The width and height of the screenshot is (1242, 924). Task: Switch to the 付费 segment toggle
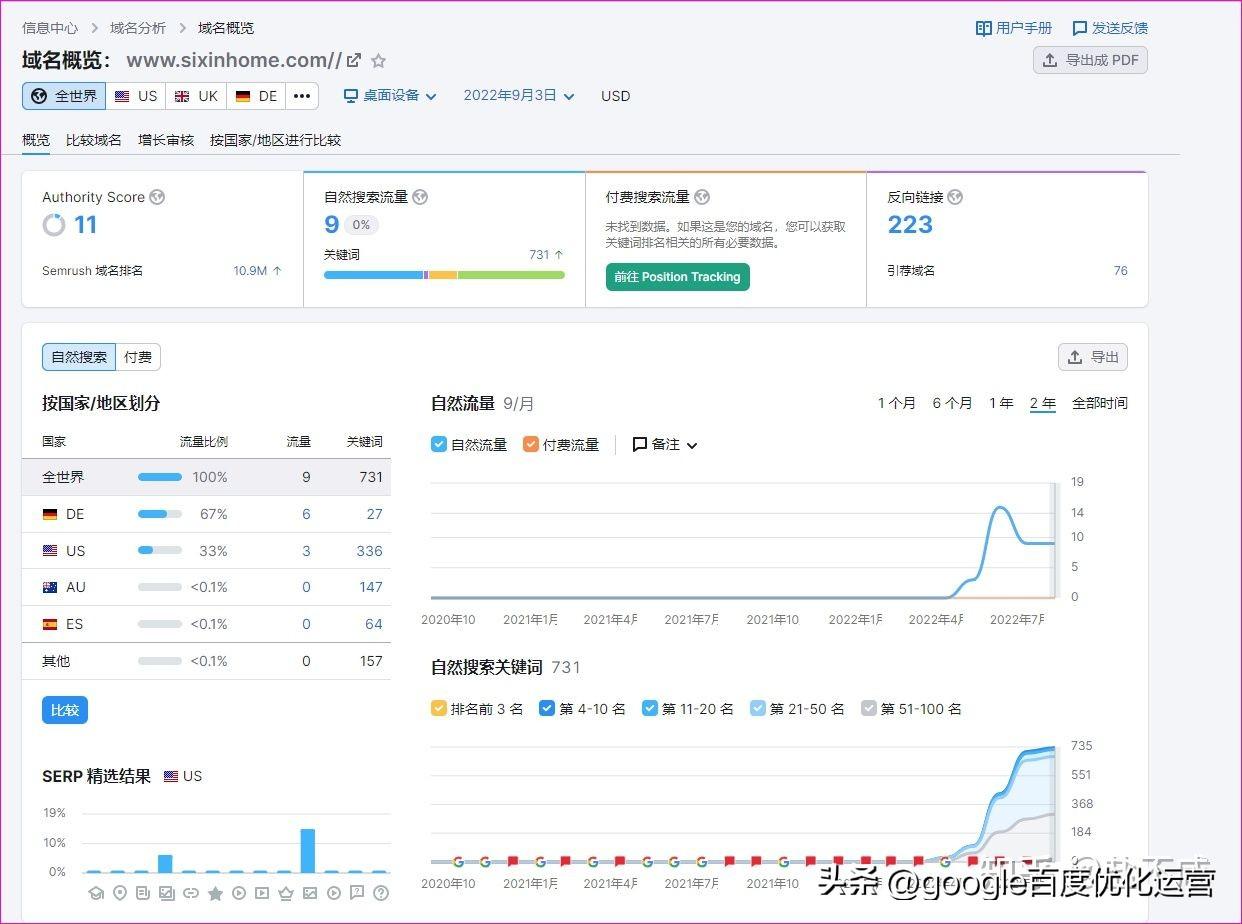[138, 357]
